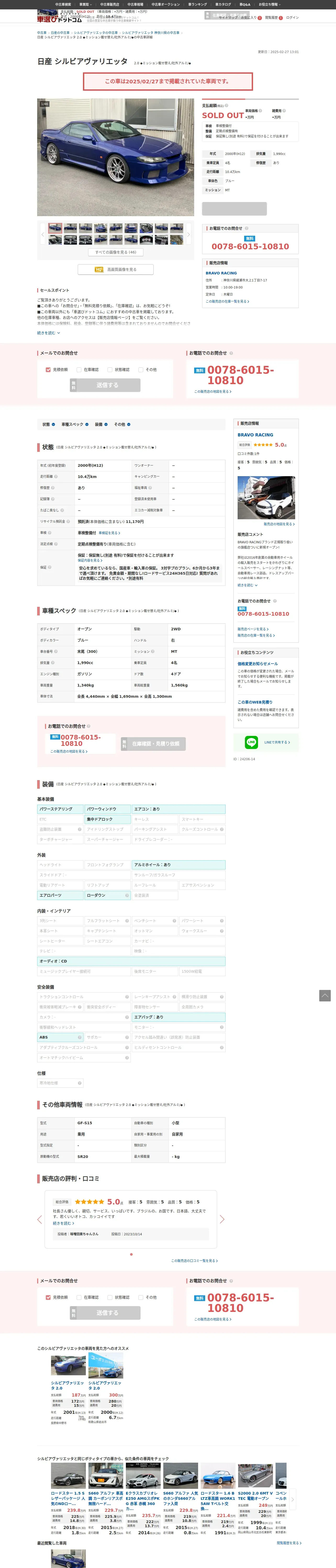The width and height of the screenshot is (336, 1568).
Task: Check その他 in the bottom mail inquiry form
Action: click(141, 1297)
